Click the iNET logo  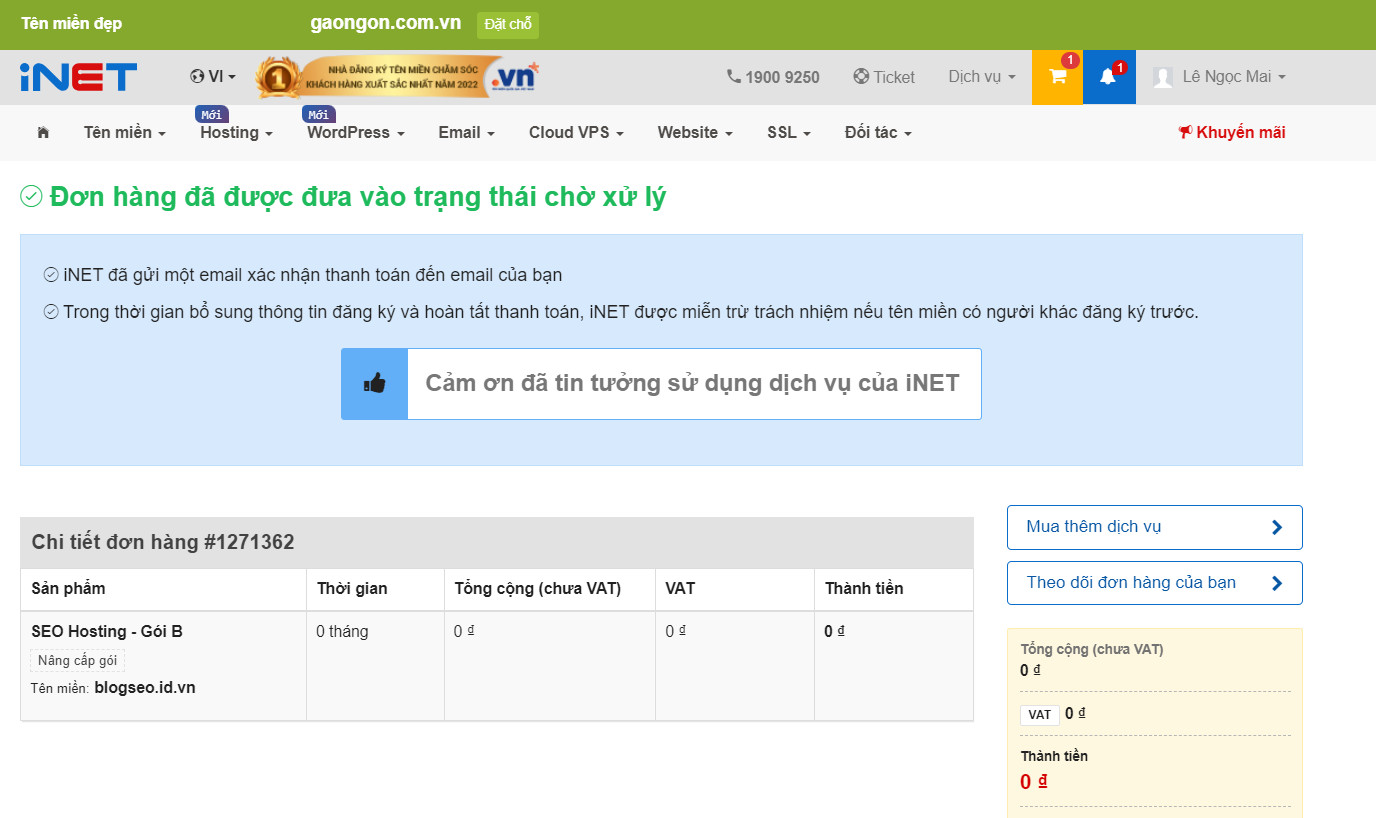point(78,77)
